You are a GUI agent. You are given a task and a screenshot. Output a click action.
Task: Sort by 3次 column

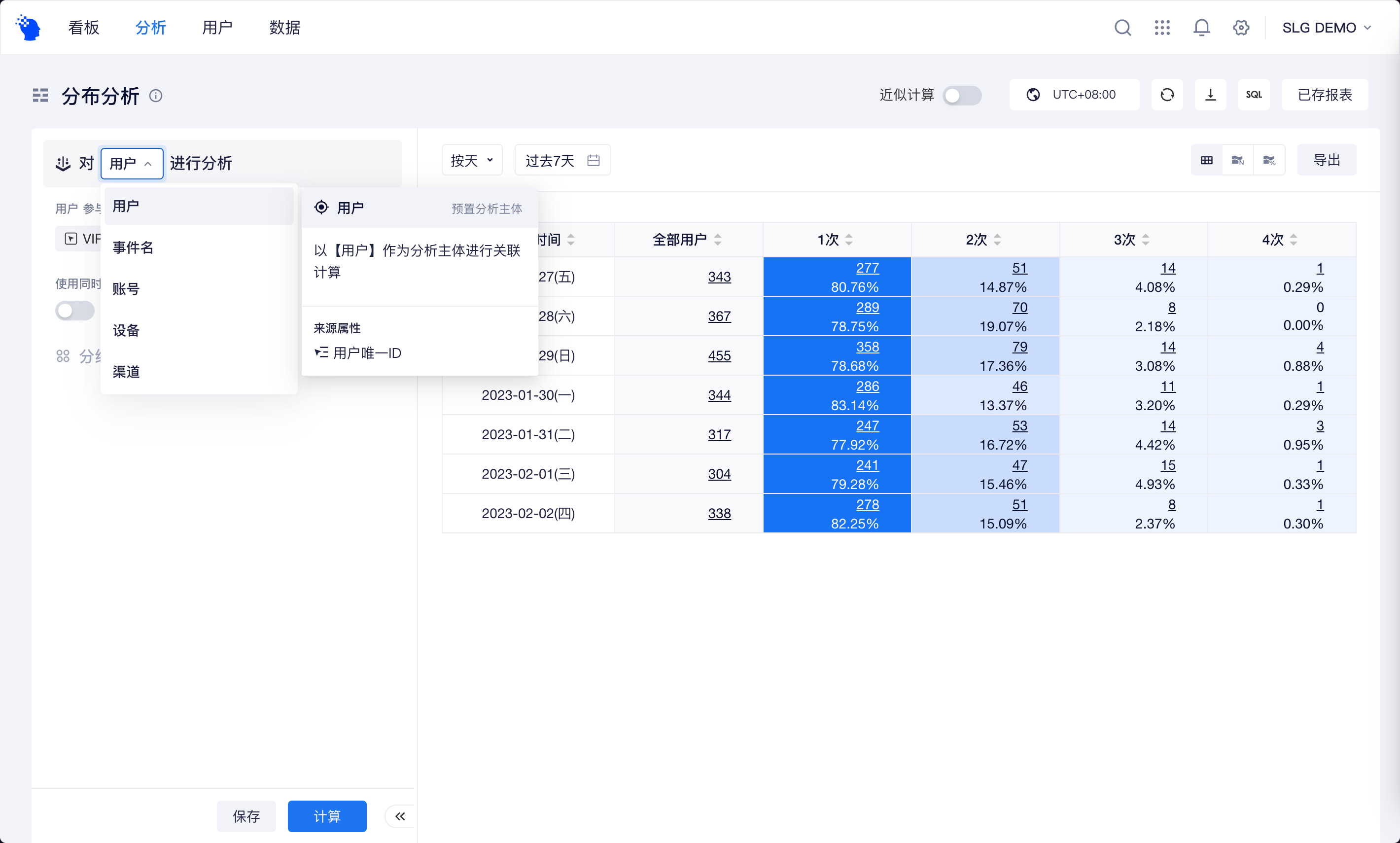[x=1146, y=239]
